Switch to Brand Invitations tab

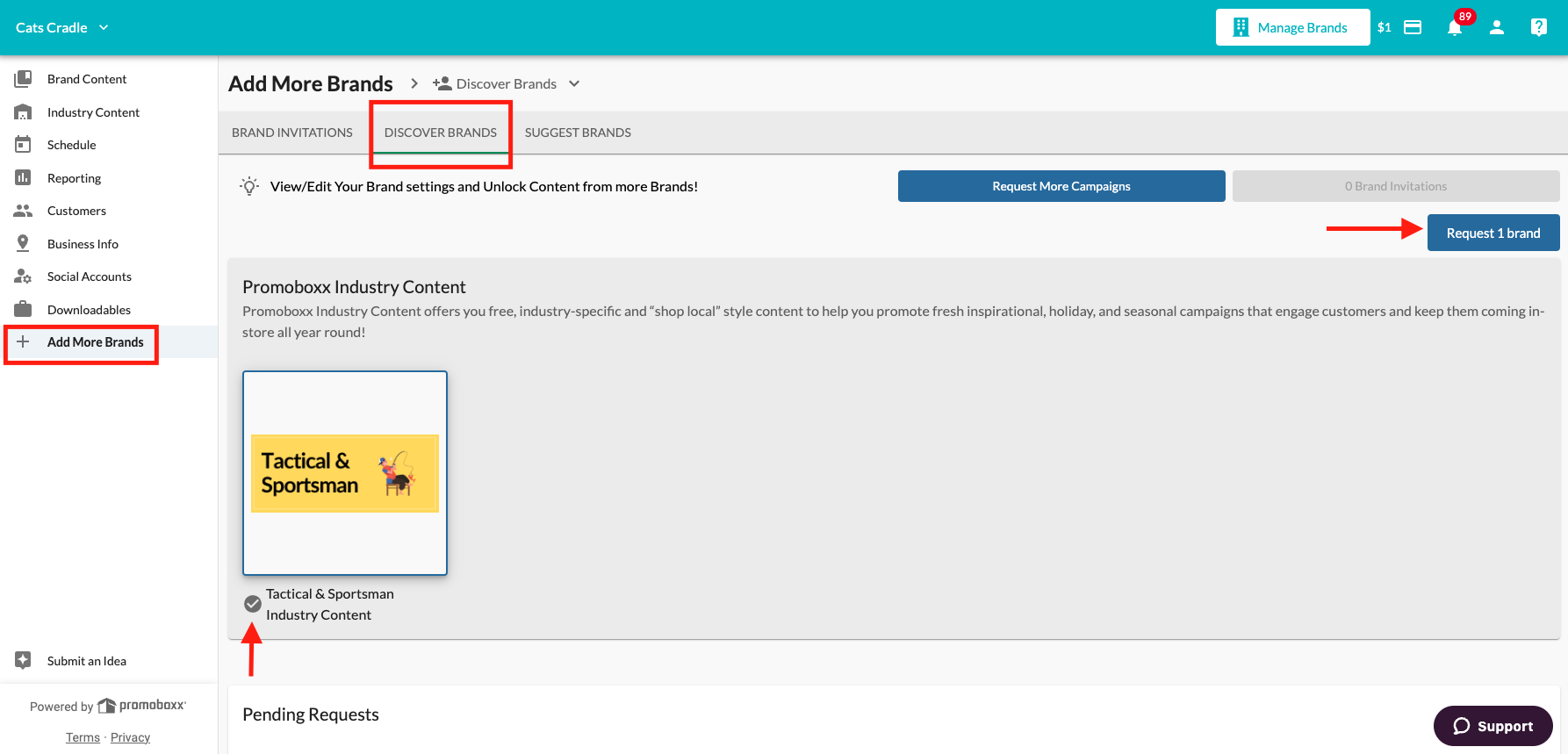[292, 133]
